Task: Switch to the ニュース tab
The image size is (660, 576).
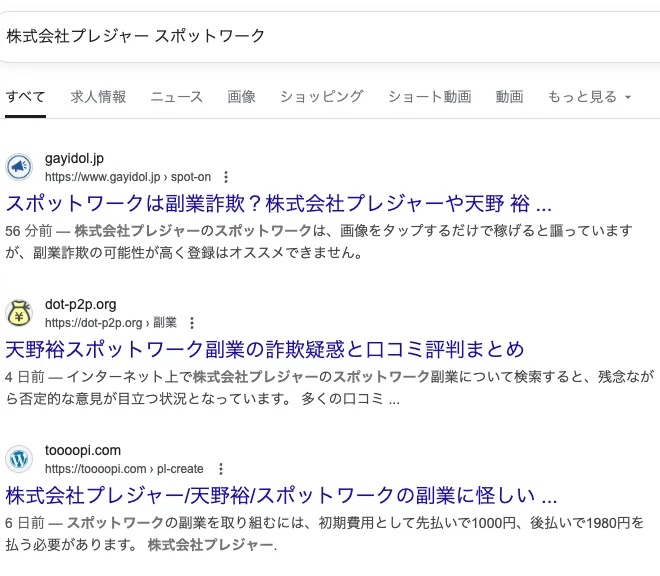Action: (177, 97)
